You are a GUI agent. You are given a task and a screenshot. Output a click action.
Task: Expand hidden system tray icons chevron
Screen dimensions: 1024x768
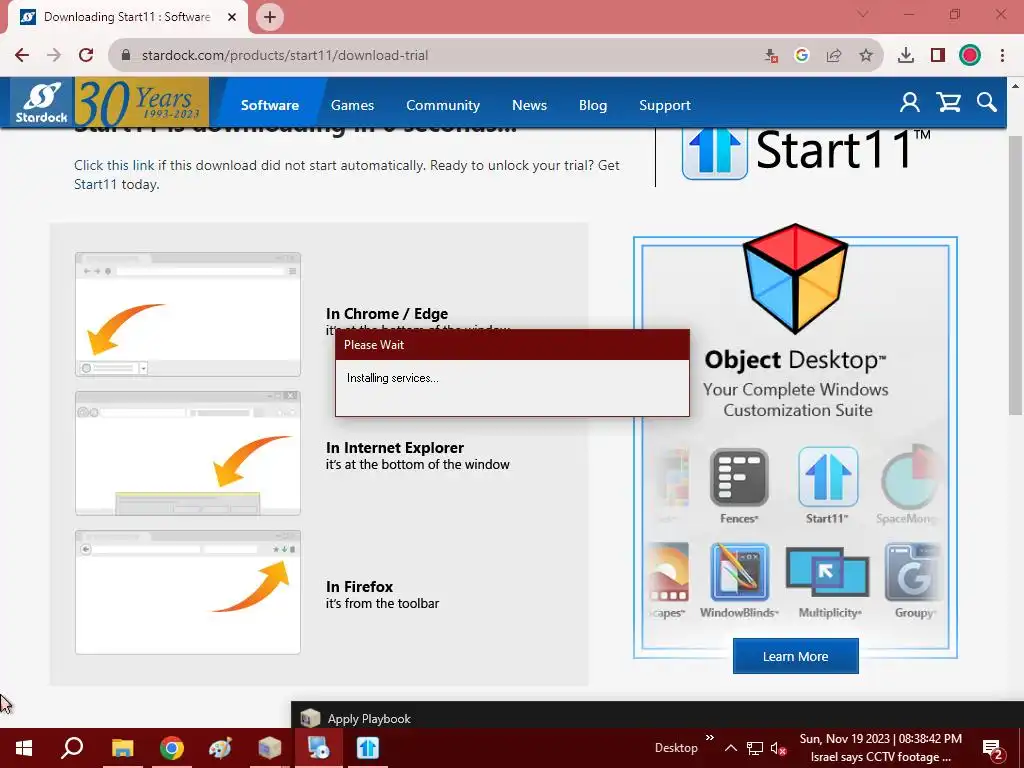coord(731,748)
